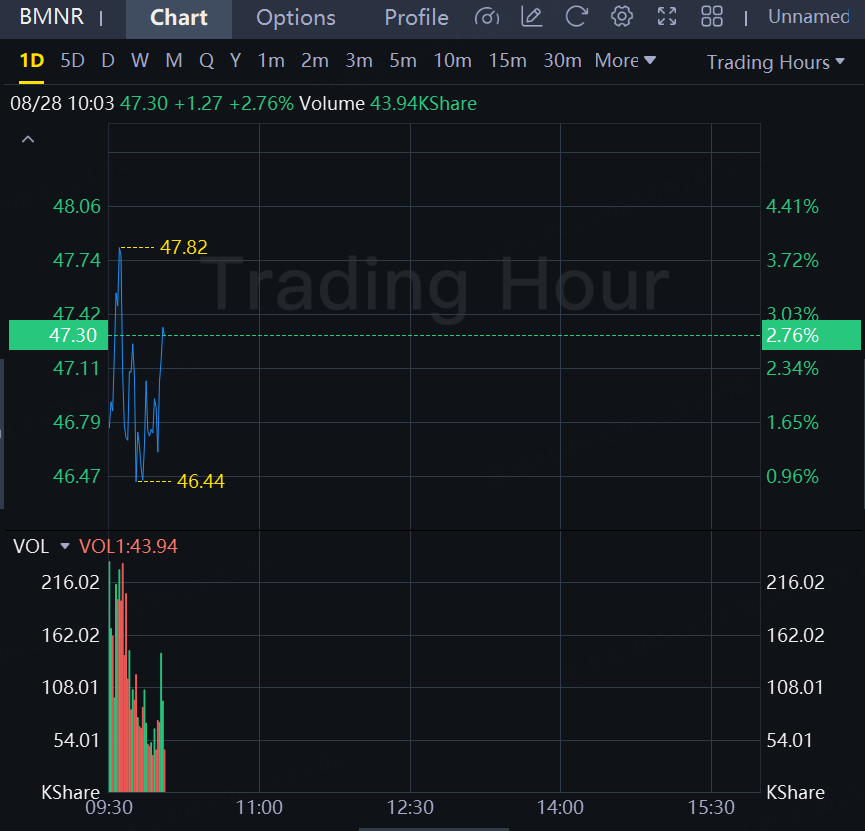865x831 pixels.
Task: Open chart settings gear icon
Action: (x=622, y=17)
